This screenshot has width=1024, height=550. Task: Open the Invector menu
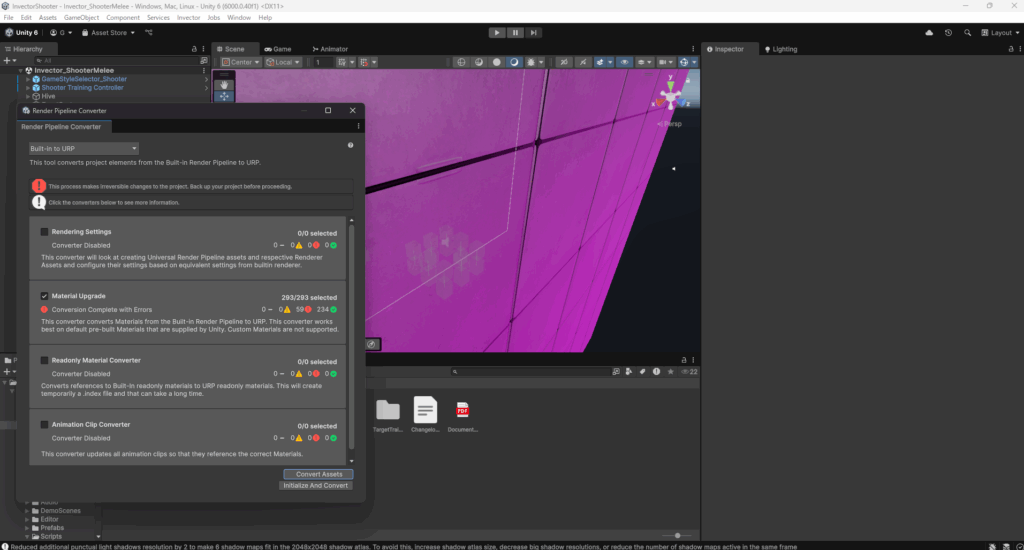(188, 18)
